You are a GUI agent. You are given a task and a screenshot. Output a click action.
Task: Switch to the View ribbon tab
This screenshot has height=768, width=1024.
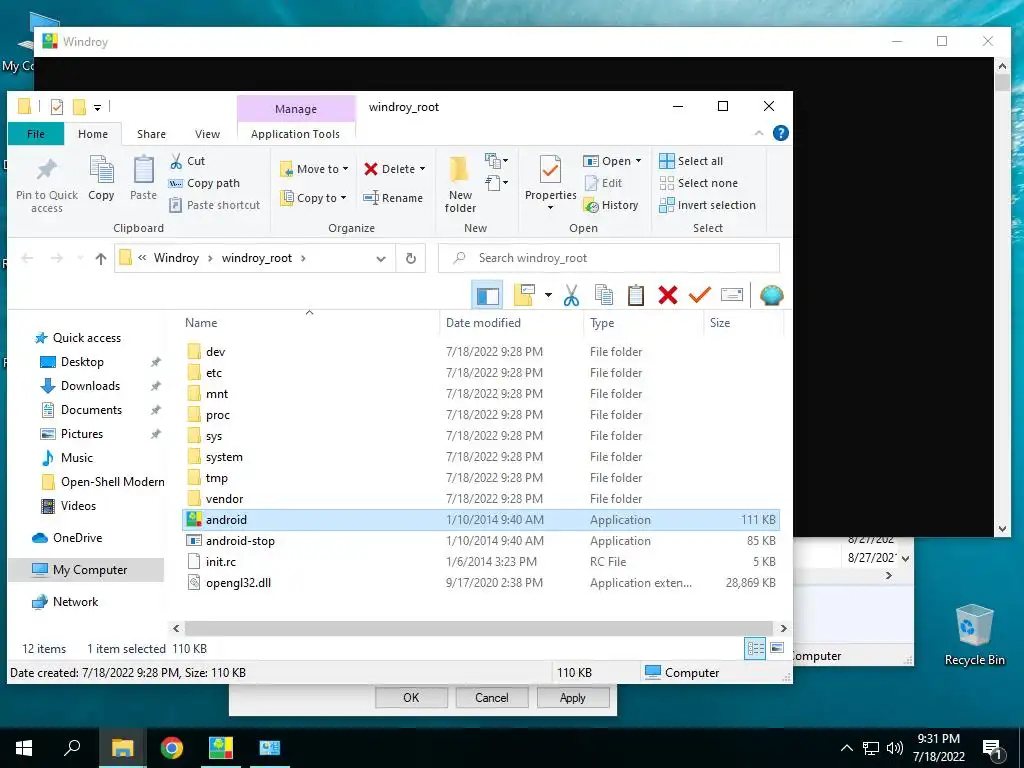click(207, 134)
